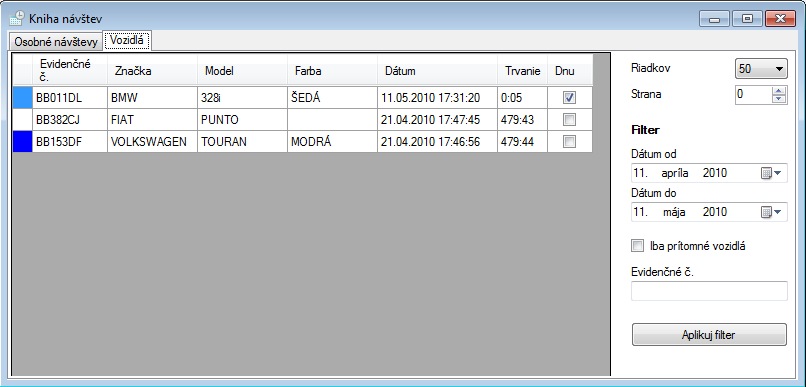Click the month apríla in Dátum od
Image resolution: width=806 pixels, height=387 pixels.
674,173
